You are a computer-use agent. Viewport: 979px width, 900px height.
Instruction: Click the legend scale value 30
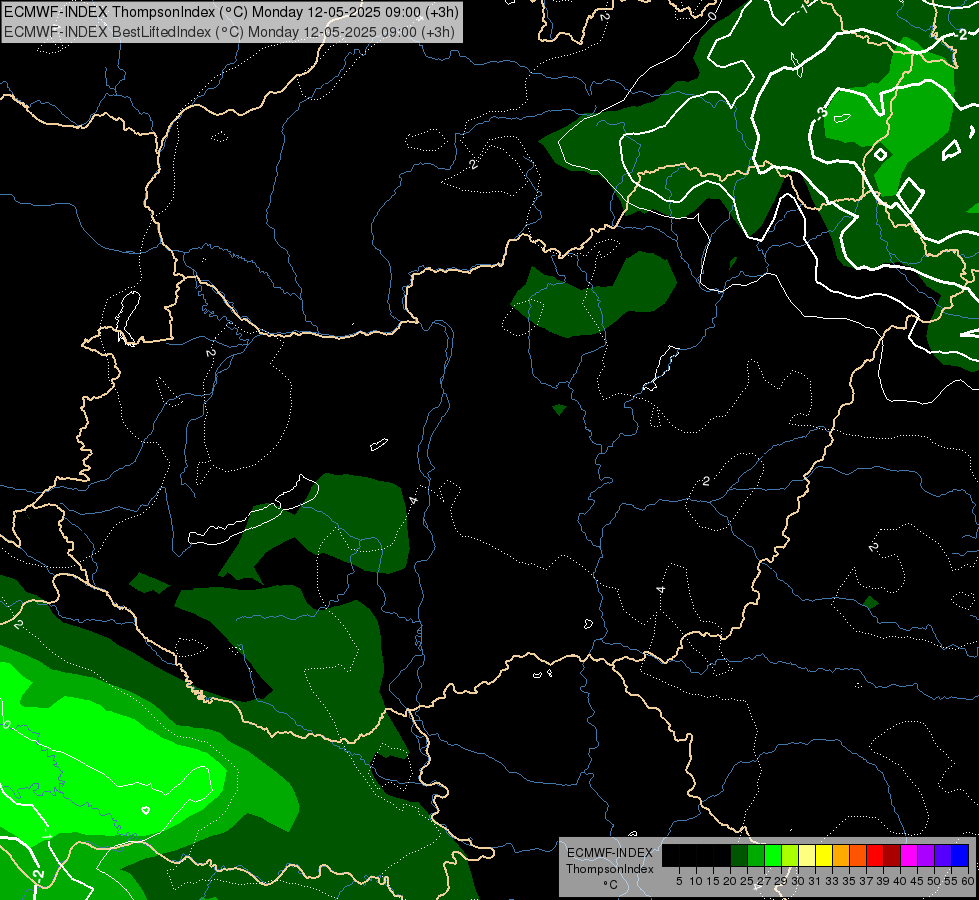(x=798, y=881)
